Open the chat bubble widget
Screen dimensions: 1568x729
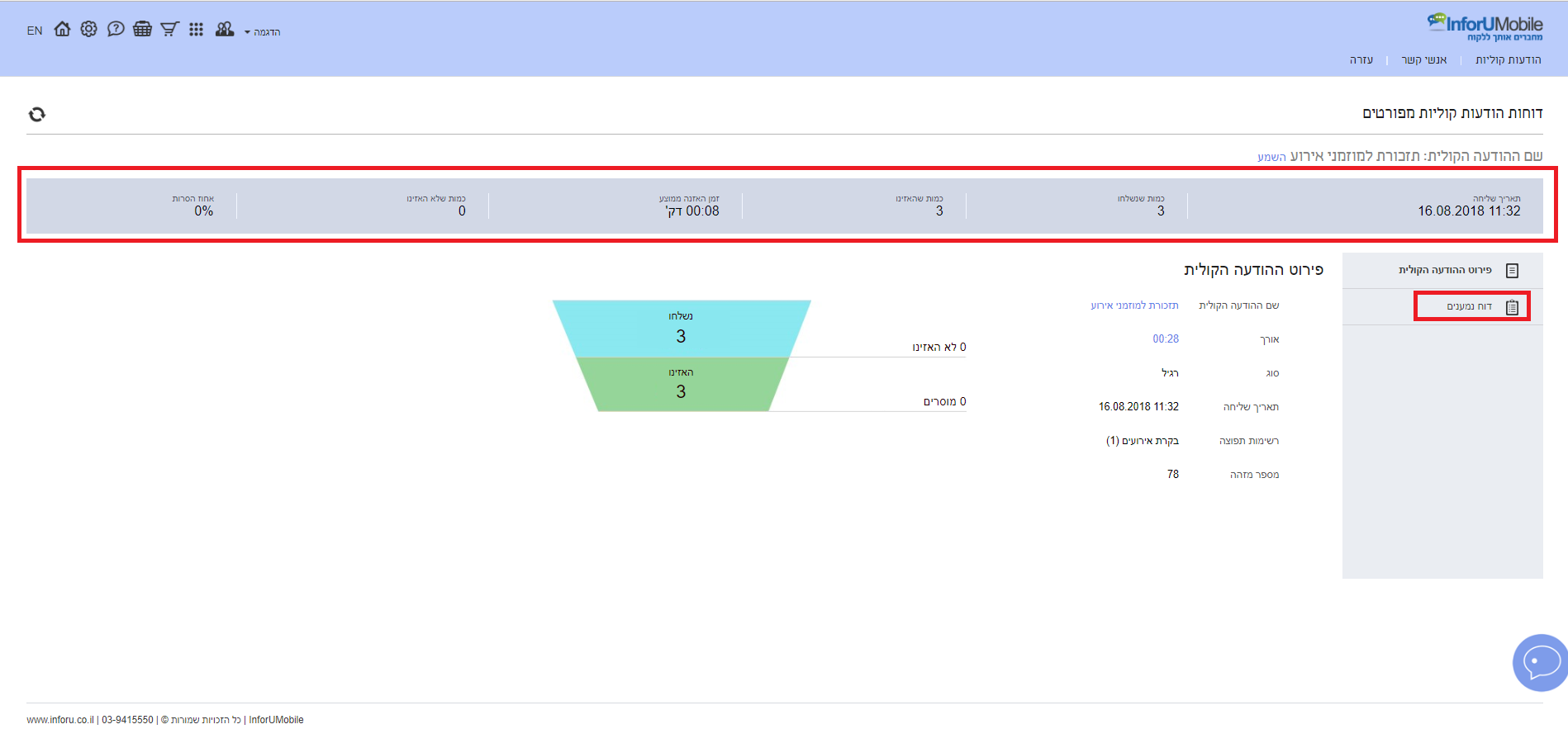pos(1541,662)
